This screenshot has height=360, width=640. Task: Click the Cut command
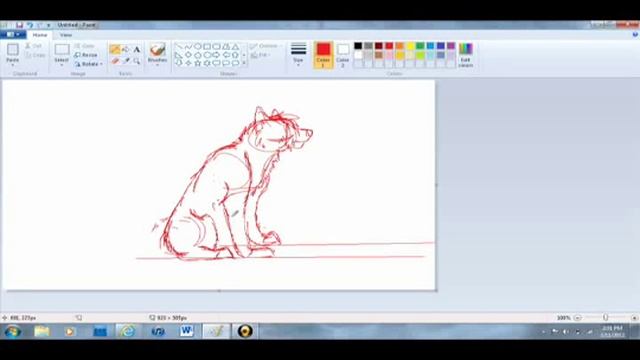(34, 46)
